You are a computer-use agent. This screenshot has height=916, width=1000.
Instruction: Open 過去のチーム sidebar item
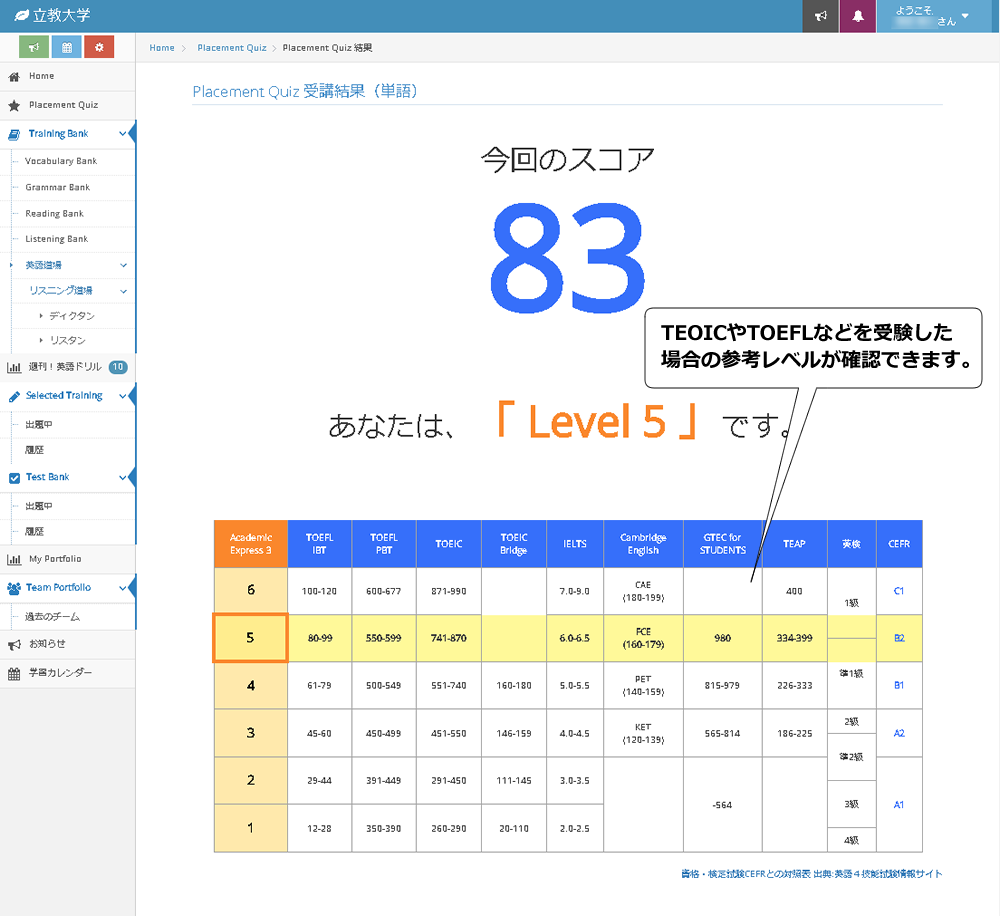(x=52, y=617)
